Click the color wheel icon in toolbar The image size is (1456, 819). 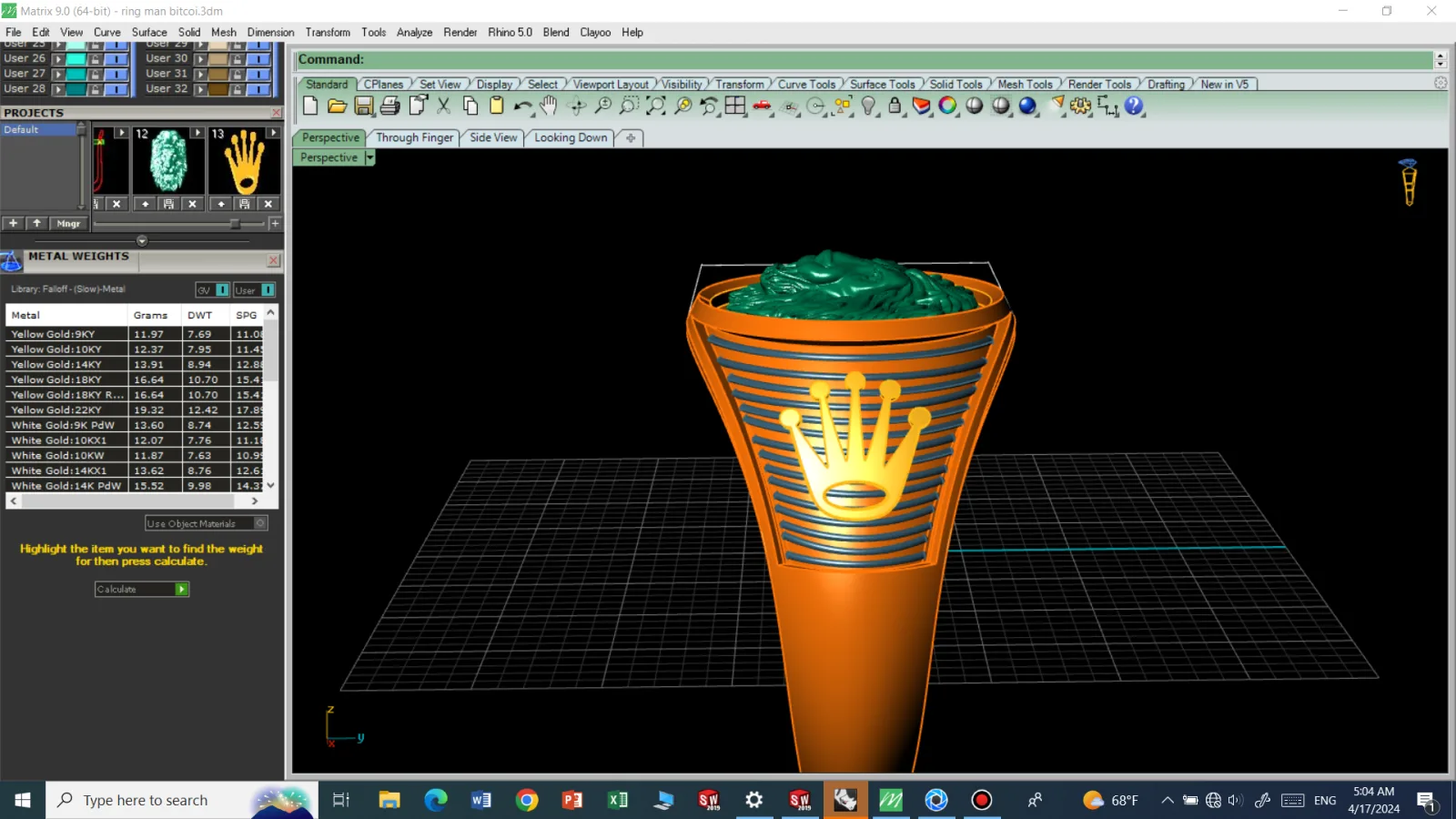[947, 106]
